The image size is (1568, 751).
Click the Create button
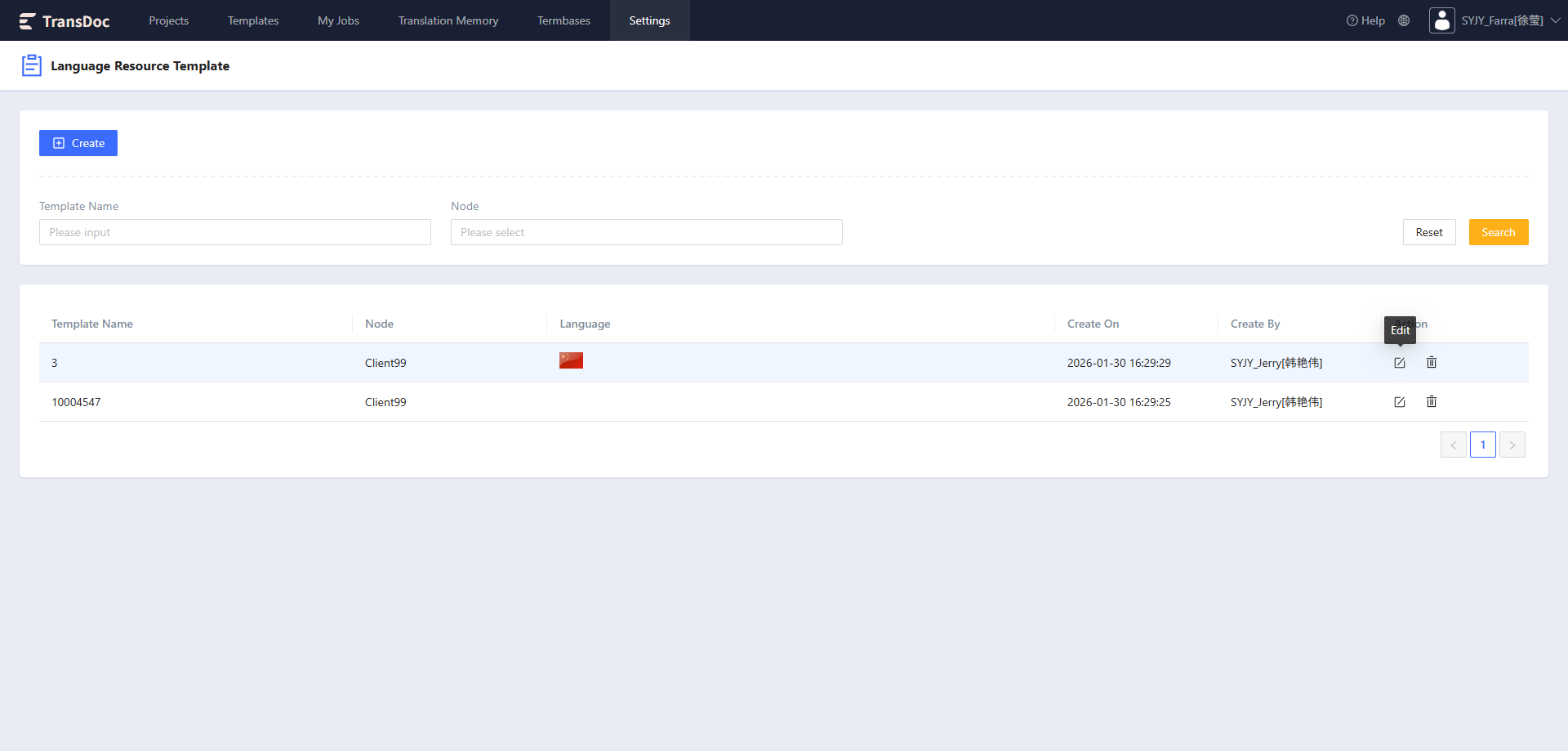[x=78, y=143]
